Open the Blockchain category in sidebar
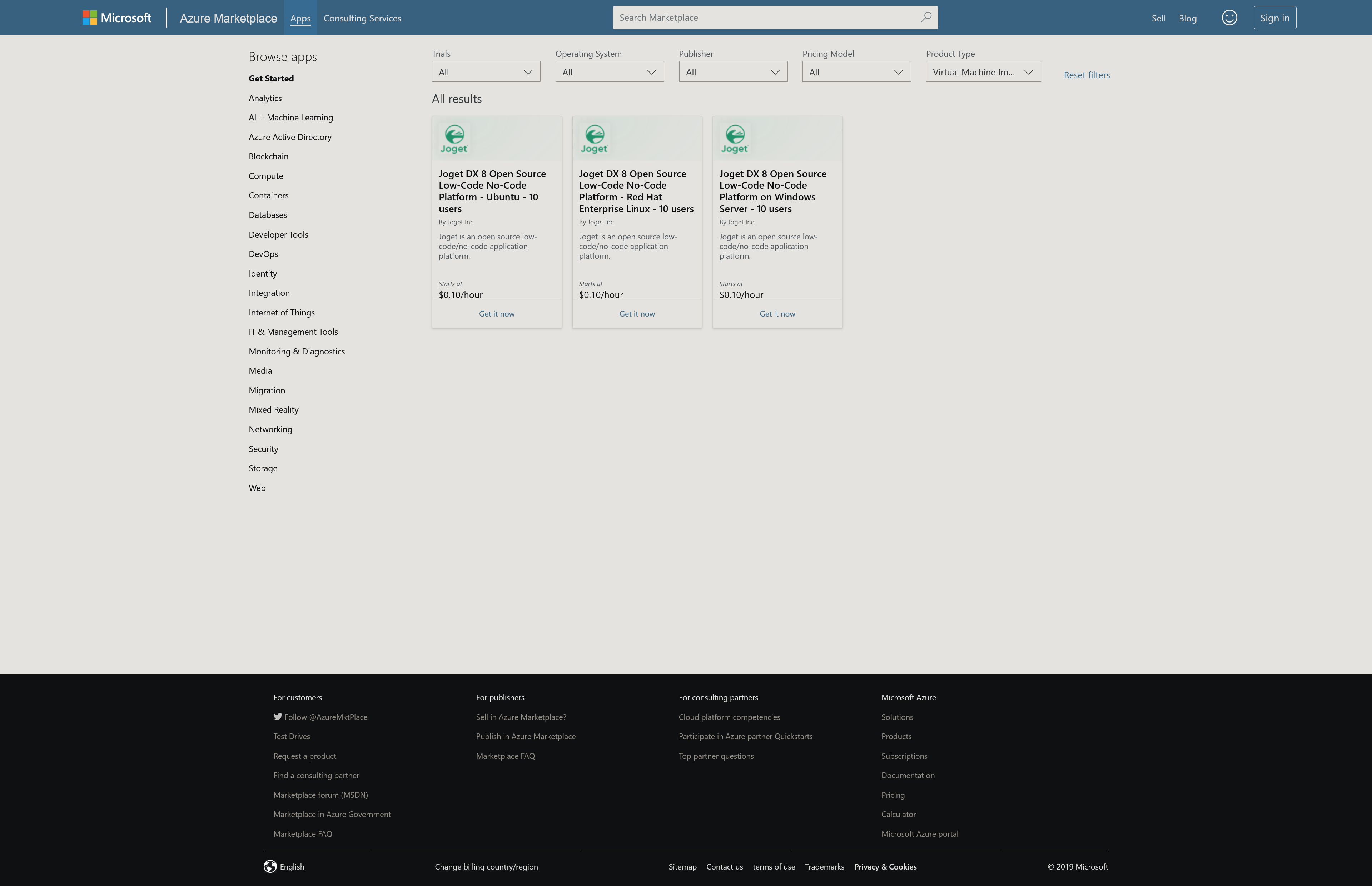This screenshot has height=886, width=1372. 268,156
